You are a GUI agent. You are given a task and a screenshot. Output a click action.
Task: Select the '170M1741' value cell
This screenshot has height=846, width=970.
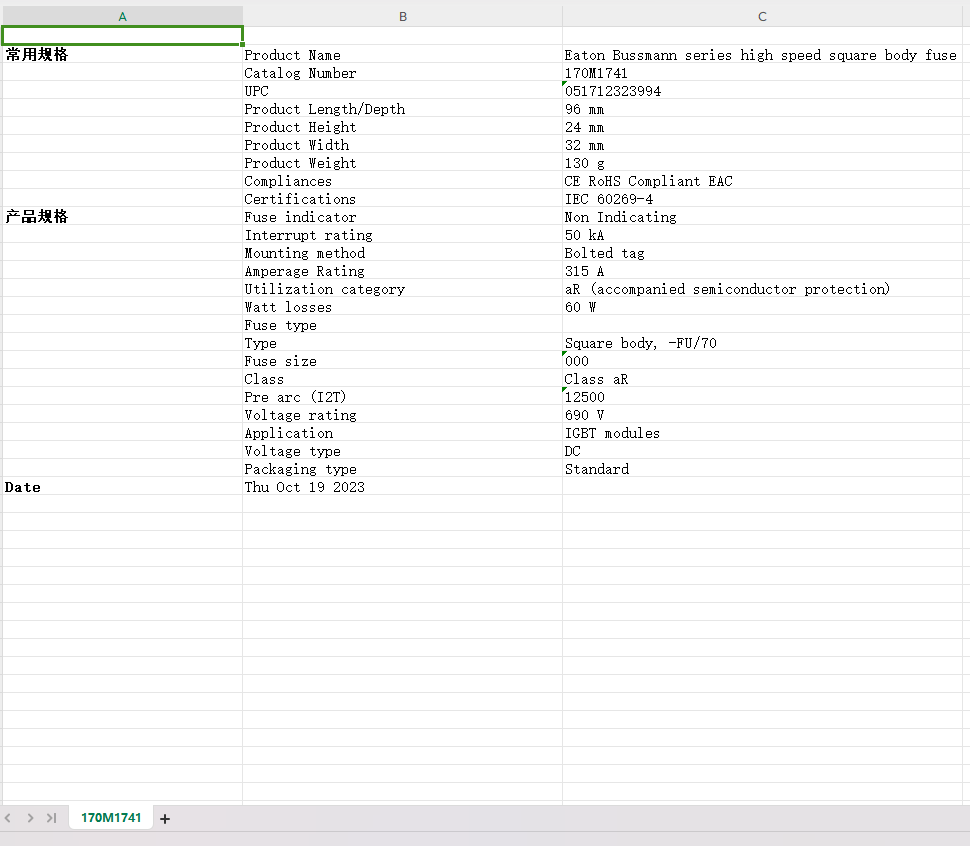click(x=762, y=72)
